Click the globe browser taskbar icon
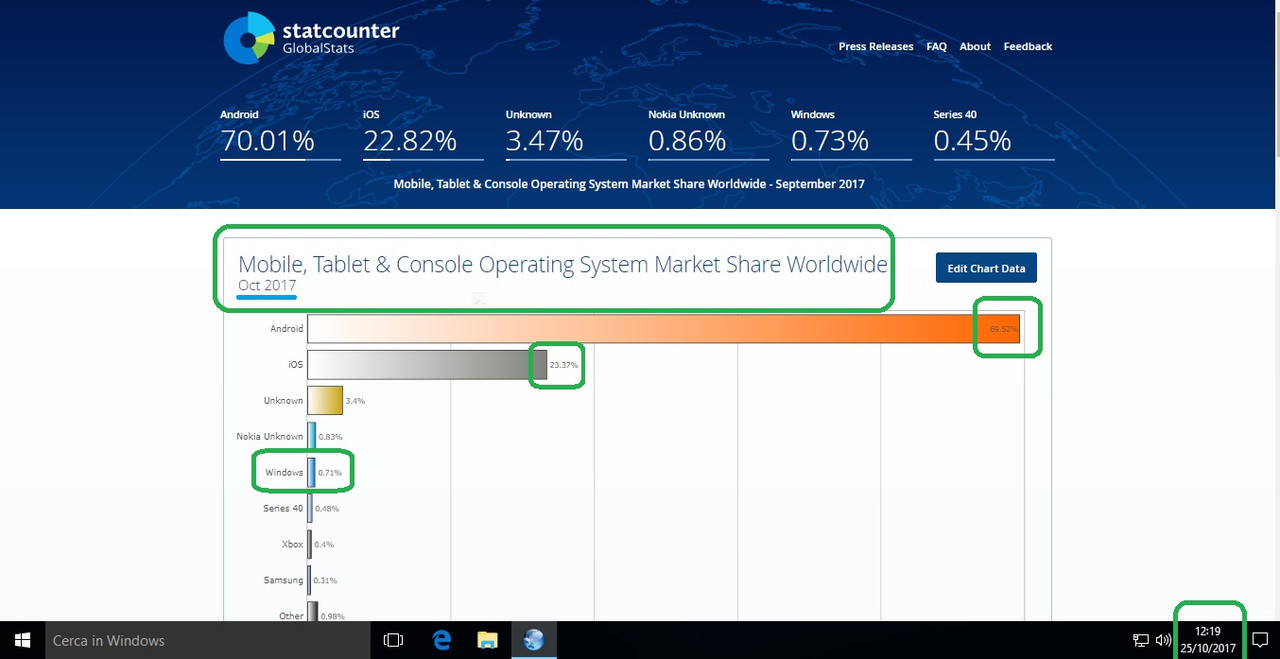This screenshot has width=1280, height=659. tap(534, 640)
